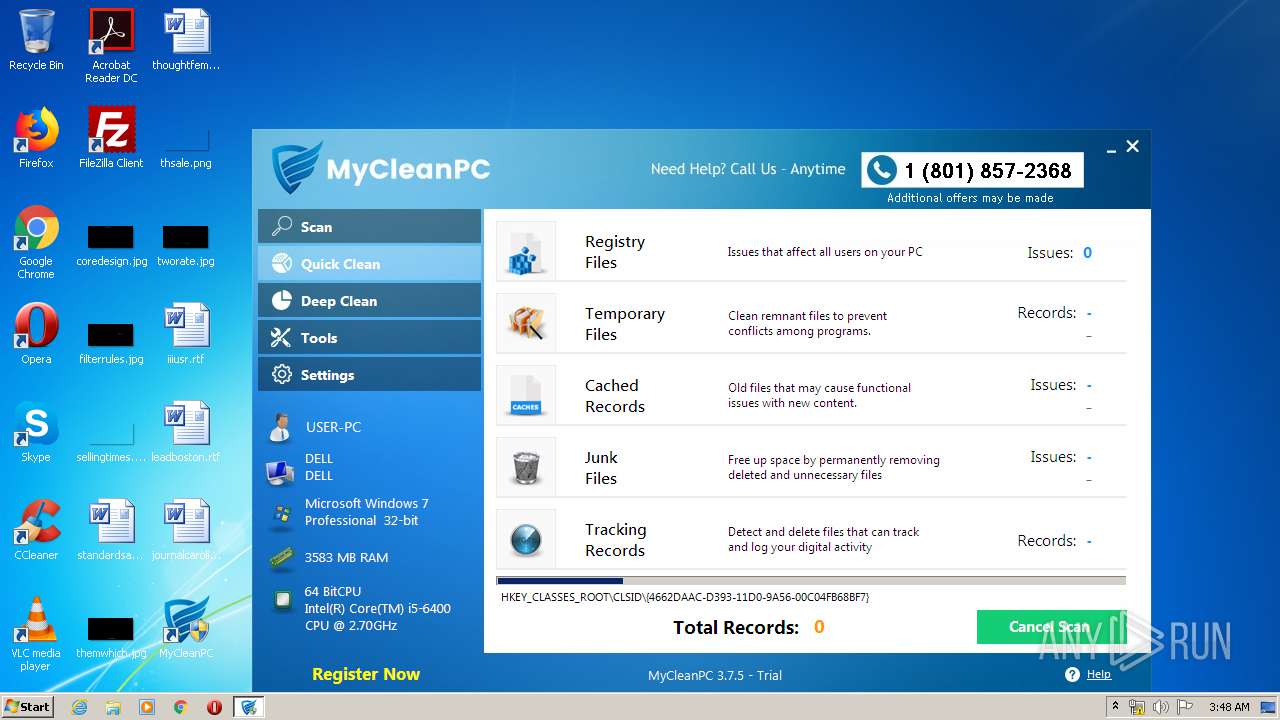Click the MyCleanPC taskbar button
The width and height of the screenshot is (1280, 720).
pos(248,707)
